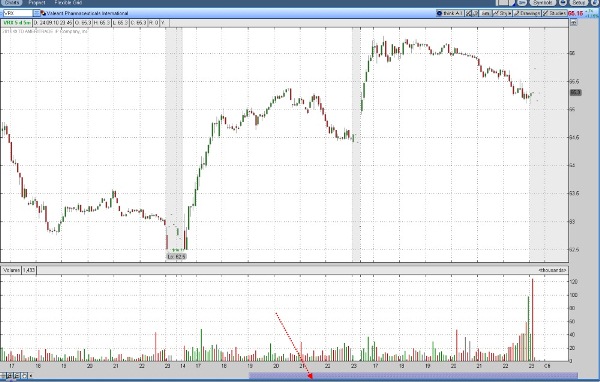Expand the symbol selector dropdown beside VRX

37,13
